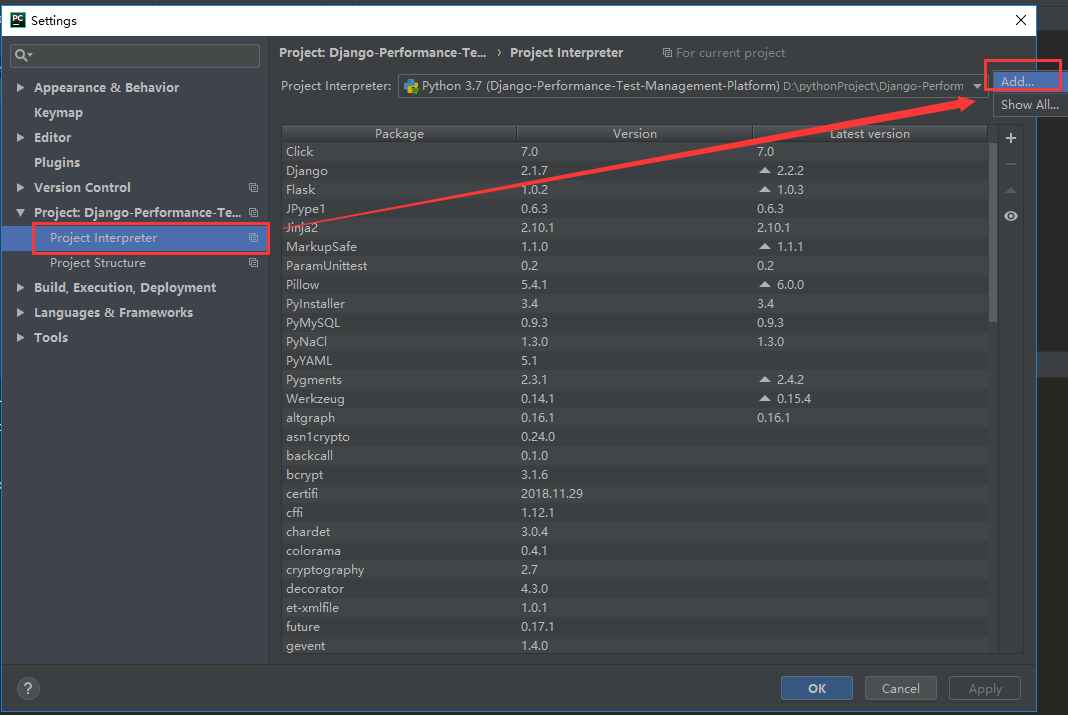Expand the Tools section
The width and height of the screenshot is (1068, 715).
tap(20, 338)
